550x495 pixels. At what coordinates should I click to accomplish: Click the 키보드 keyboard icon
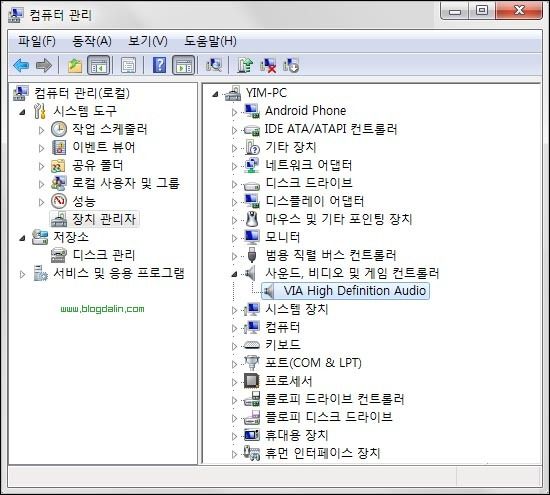pyautogui.click(x=251, y=345)
